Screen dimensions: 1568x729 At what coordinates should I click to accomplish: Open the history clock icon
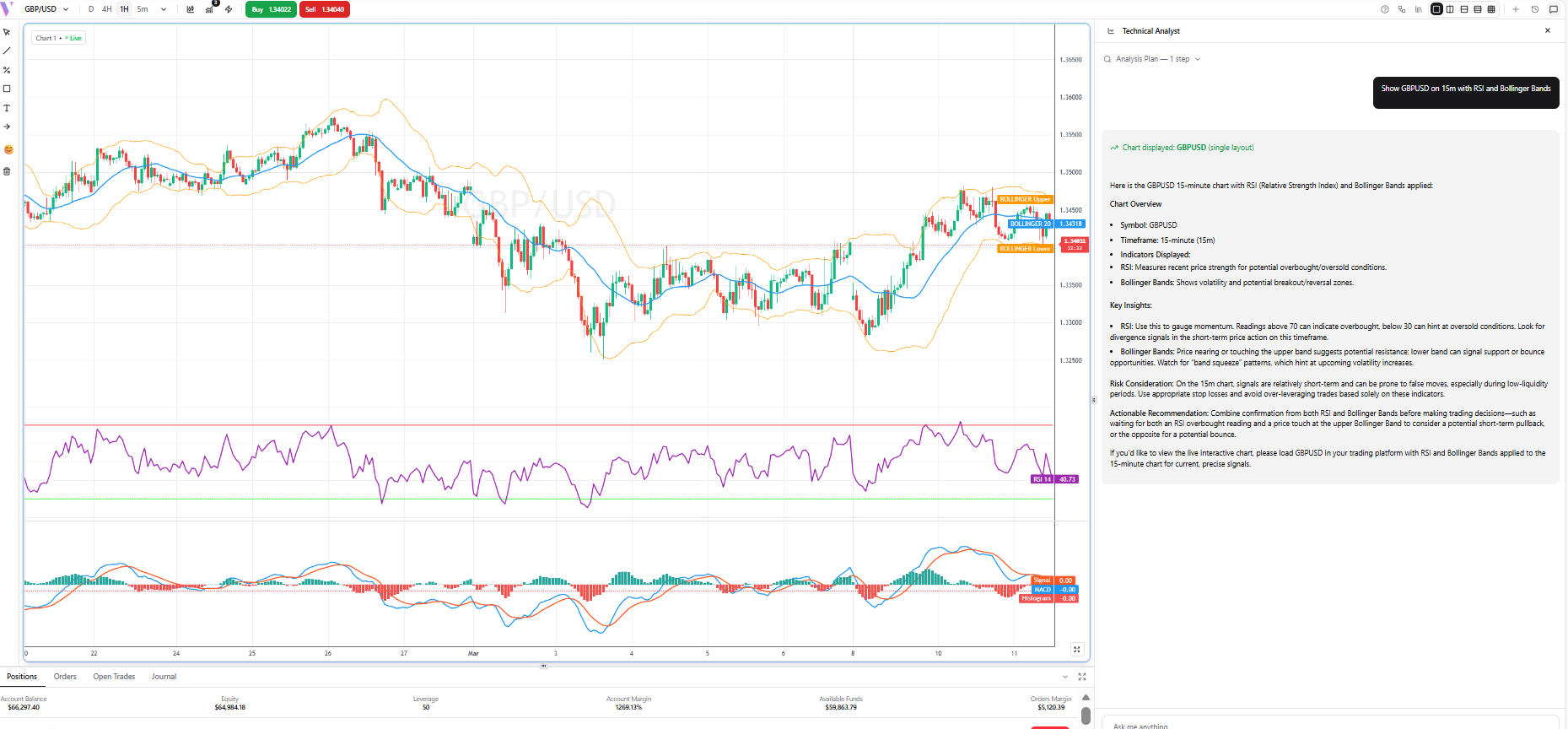1535,9
